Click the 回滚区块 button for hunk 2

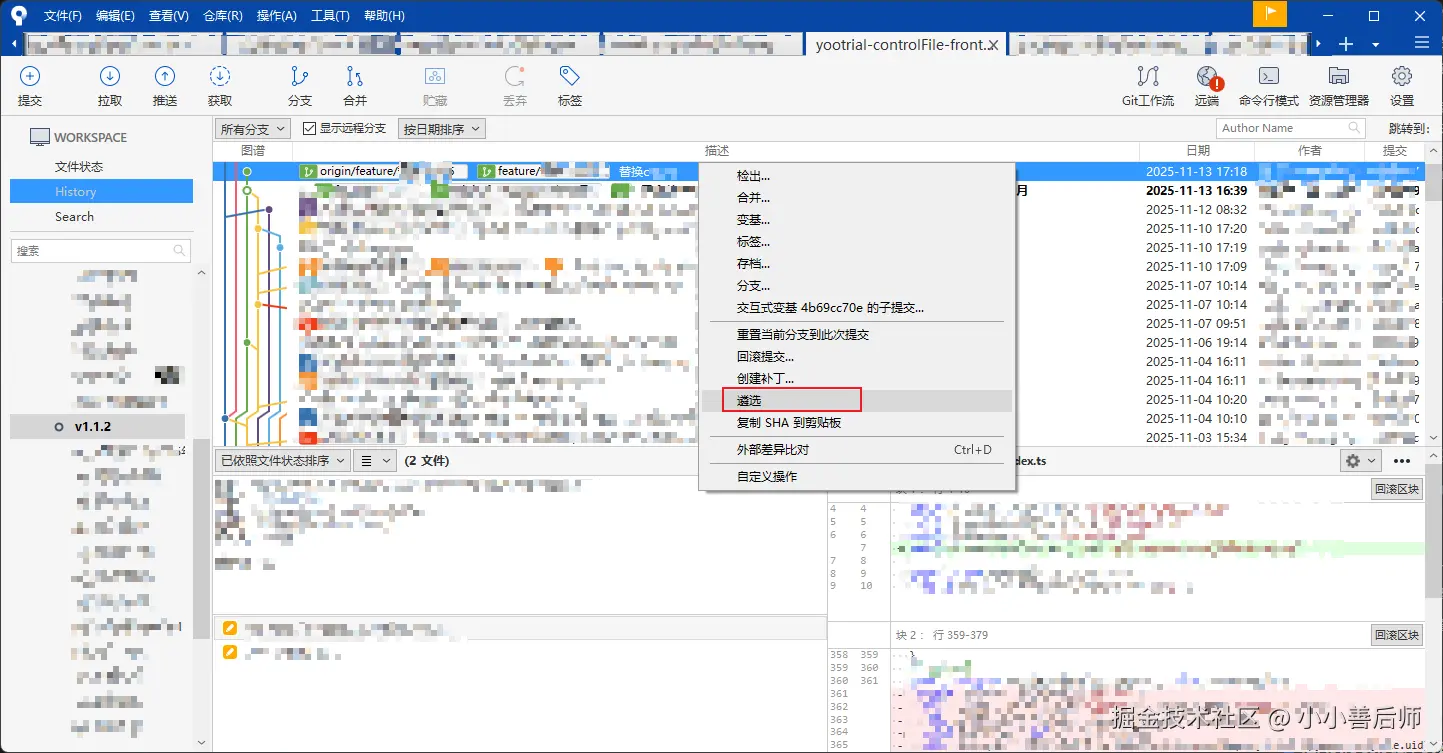coord(1396,635)
